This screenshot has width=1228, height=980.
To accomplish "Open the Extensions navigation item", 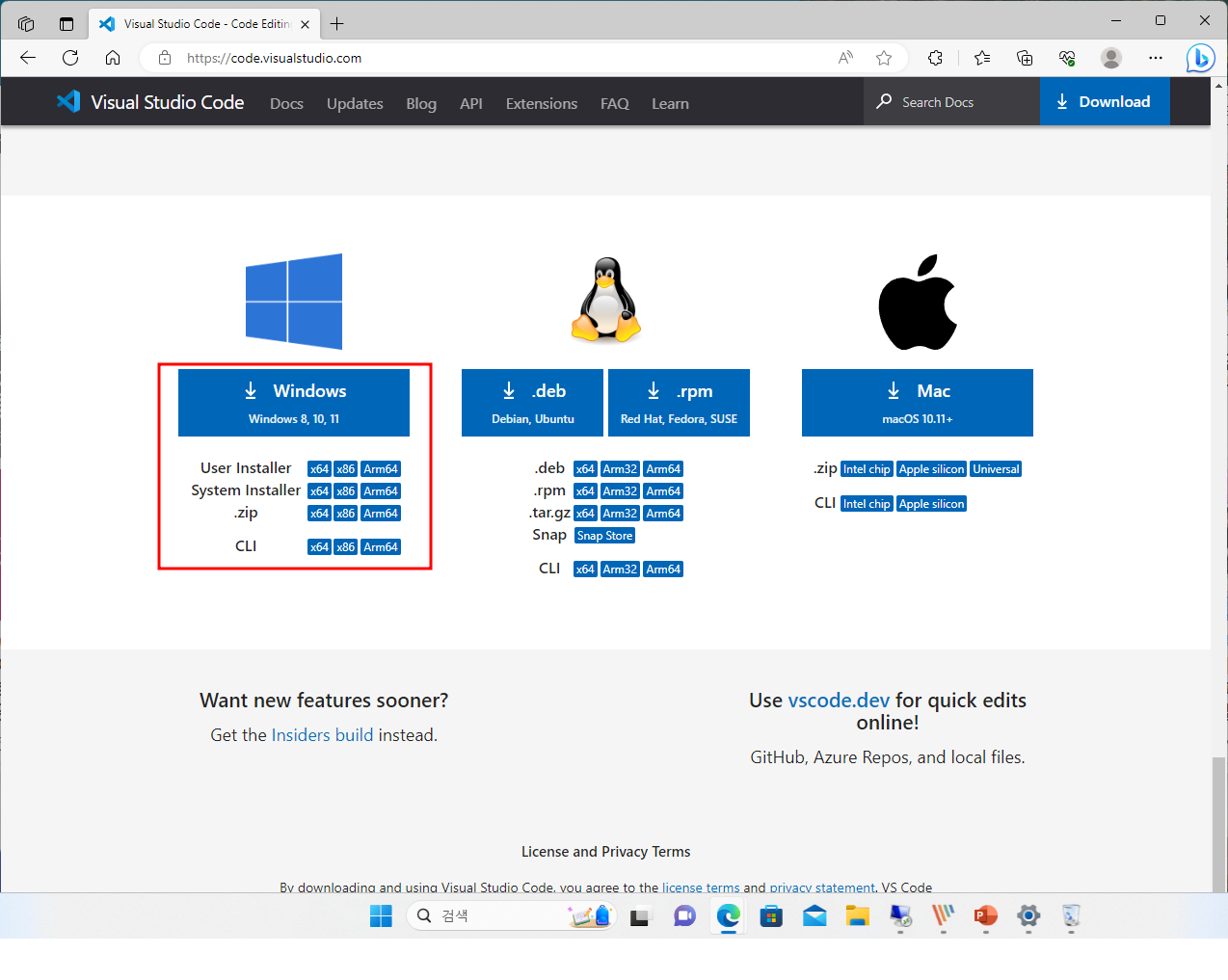I will pos(542,103).
